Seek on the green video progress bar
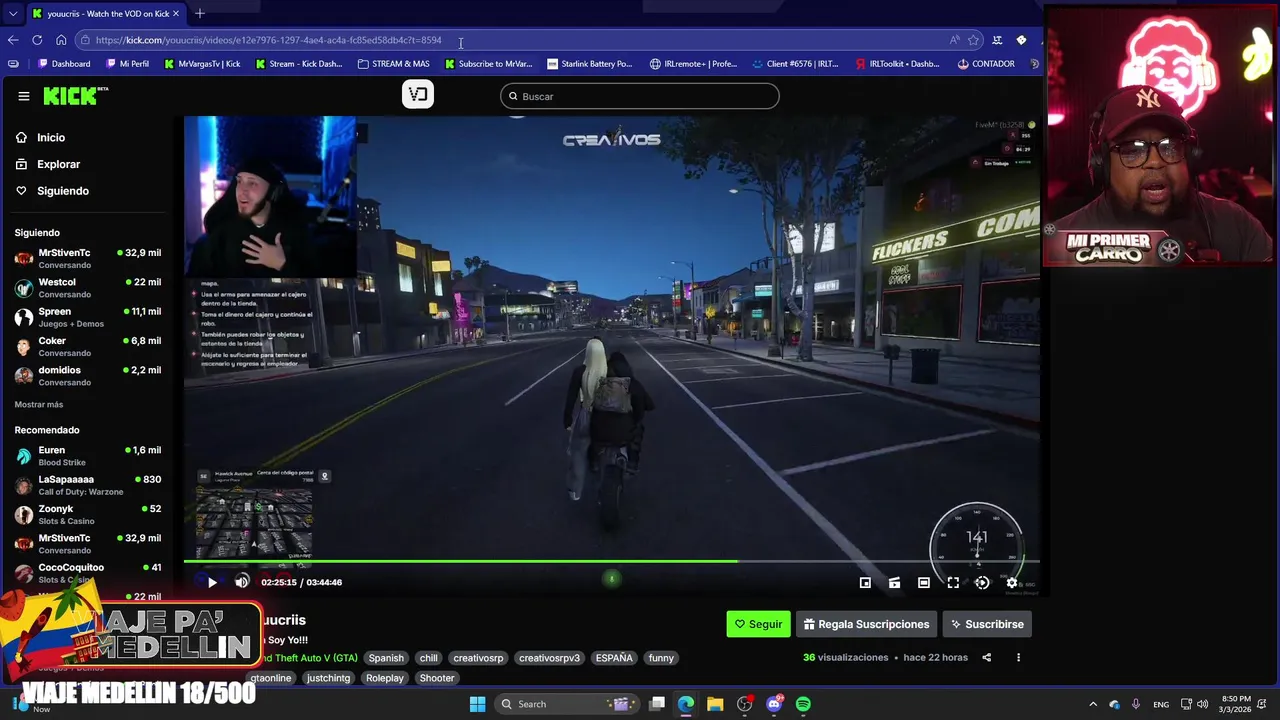Viewport: 1280px width, 720px height. 612,562
